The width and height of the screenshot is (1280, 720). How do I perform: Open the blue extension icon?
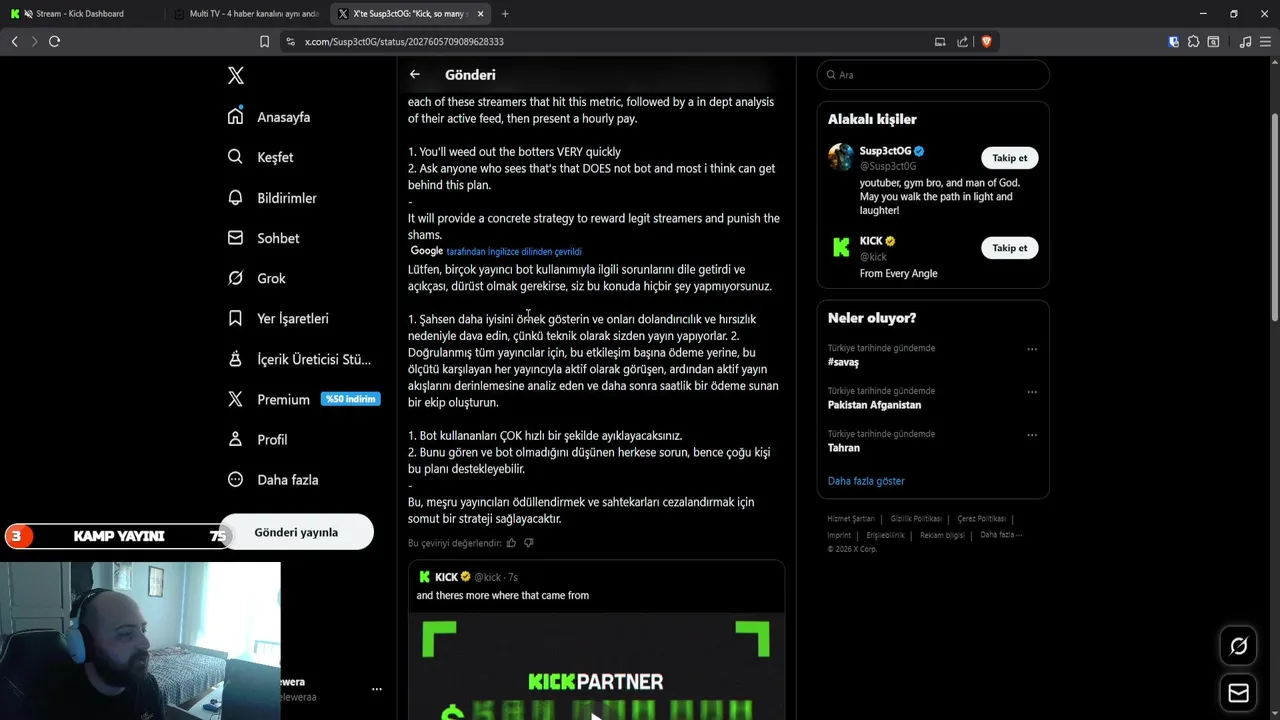click(1174, 42)
